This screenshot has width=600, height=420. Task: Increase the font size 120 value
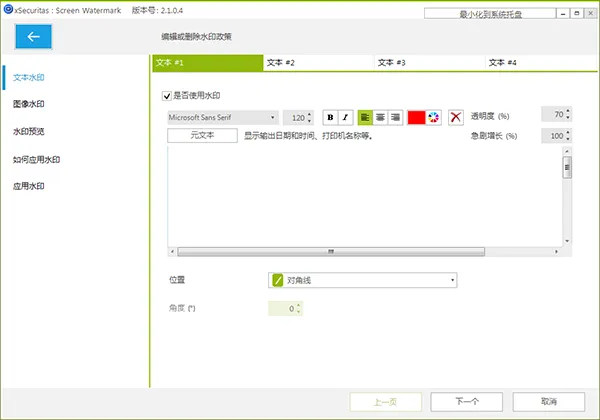[x=309, y=114]
